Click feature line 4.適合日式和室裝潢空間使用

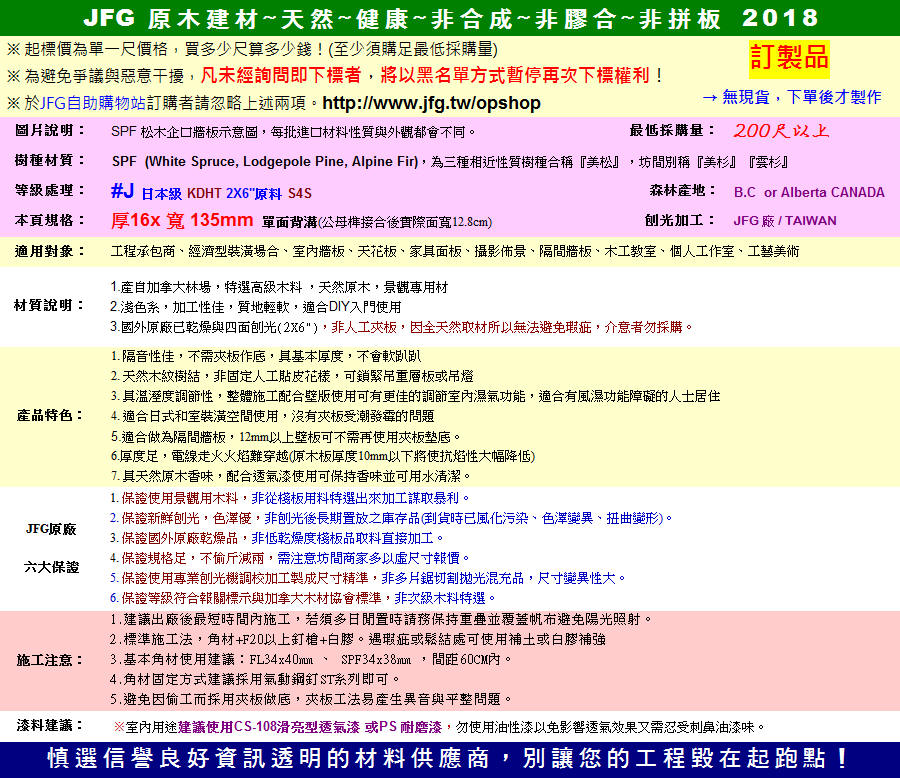coord(272,416)
